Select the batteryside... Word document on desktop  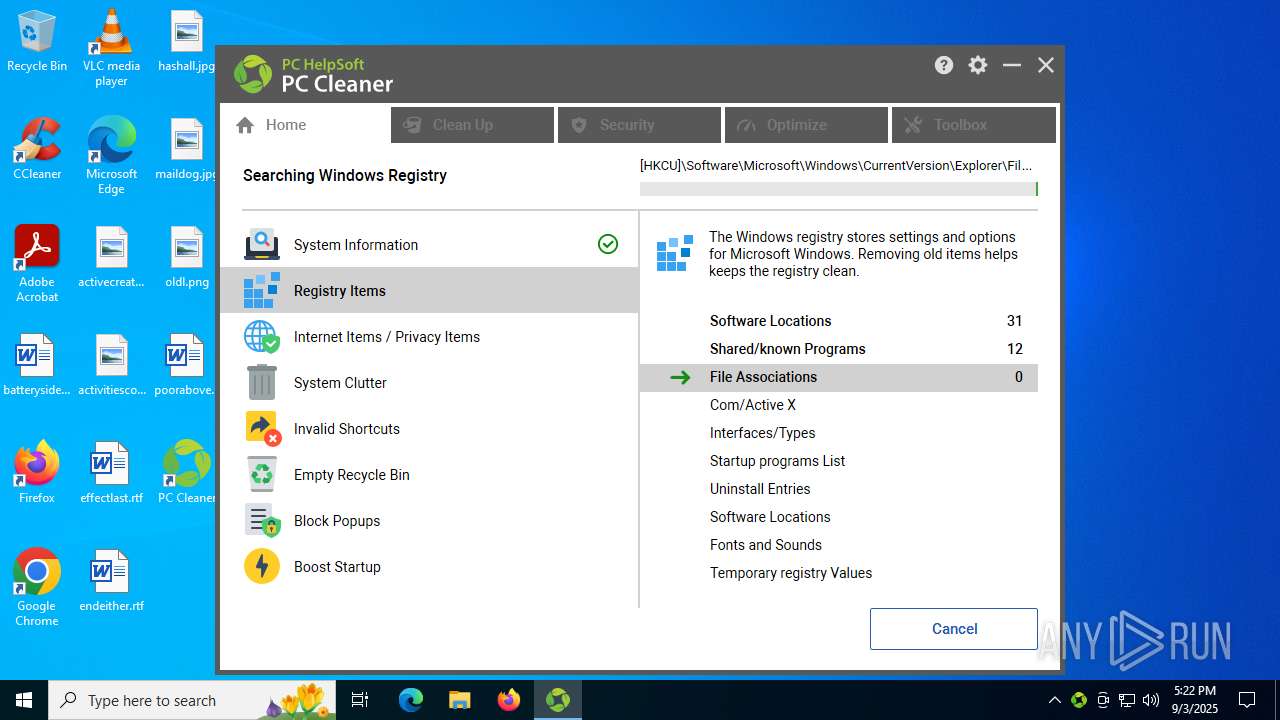point(37,365)
